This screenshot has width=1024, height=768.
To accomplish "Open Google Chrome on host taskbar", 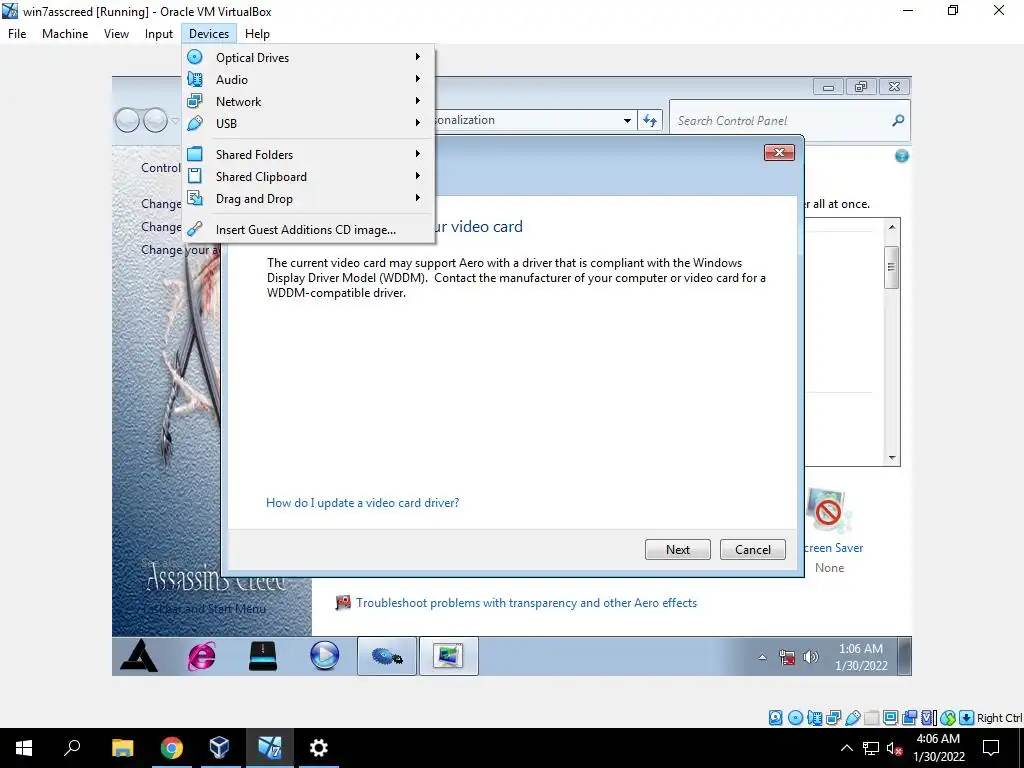I will [x=171, y=747].
